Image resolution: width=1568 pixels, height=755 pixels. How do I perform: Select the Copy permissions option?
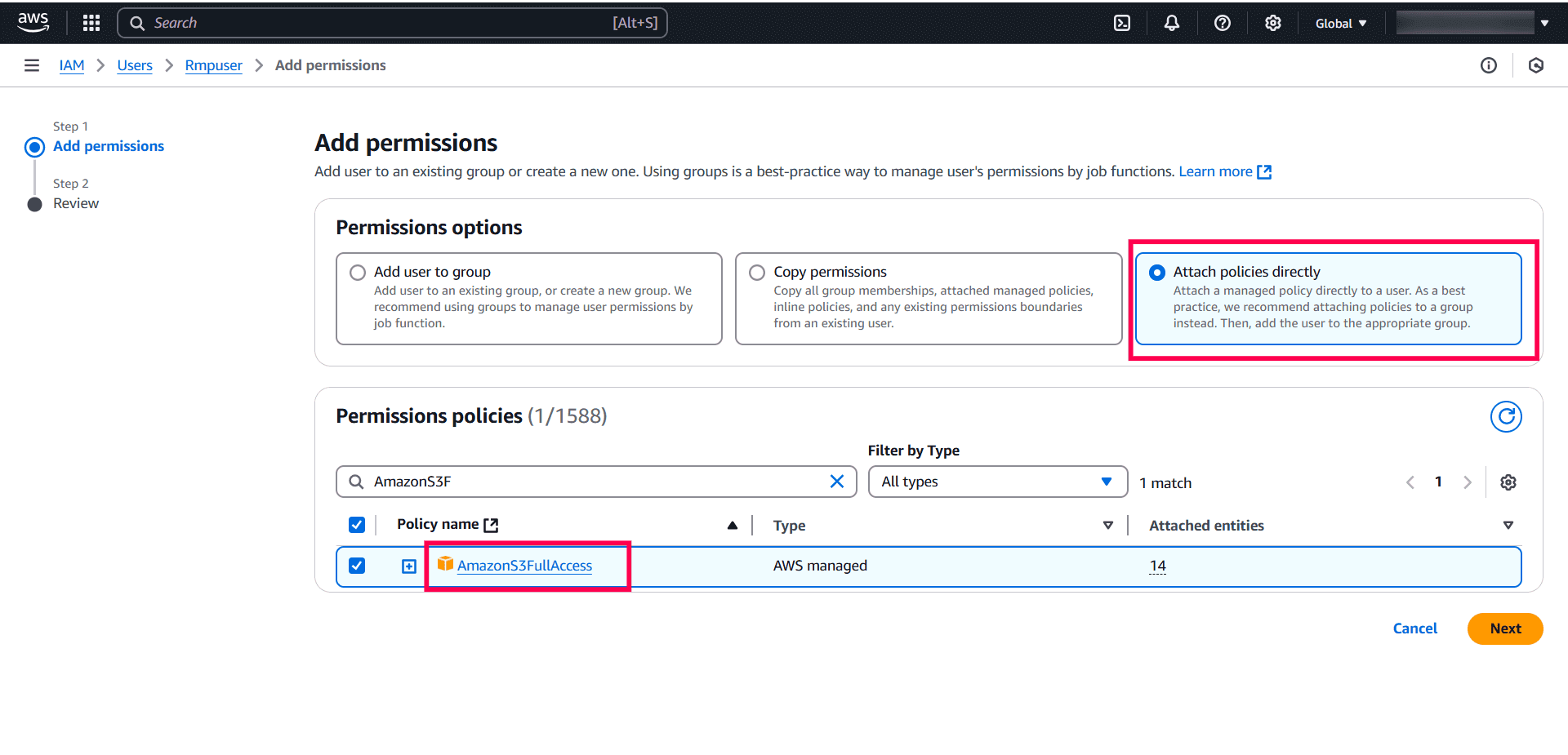click(757, 273)
